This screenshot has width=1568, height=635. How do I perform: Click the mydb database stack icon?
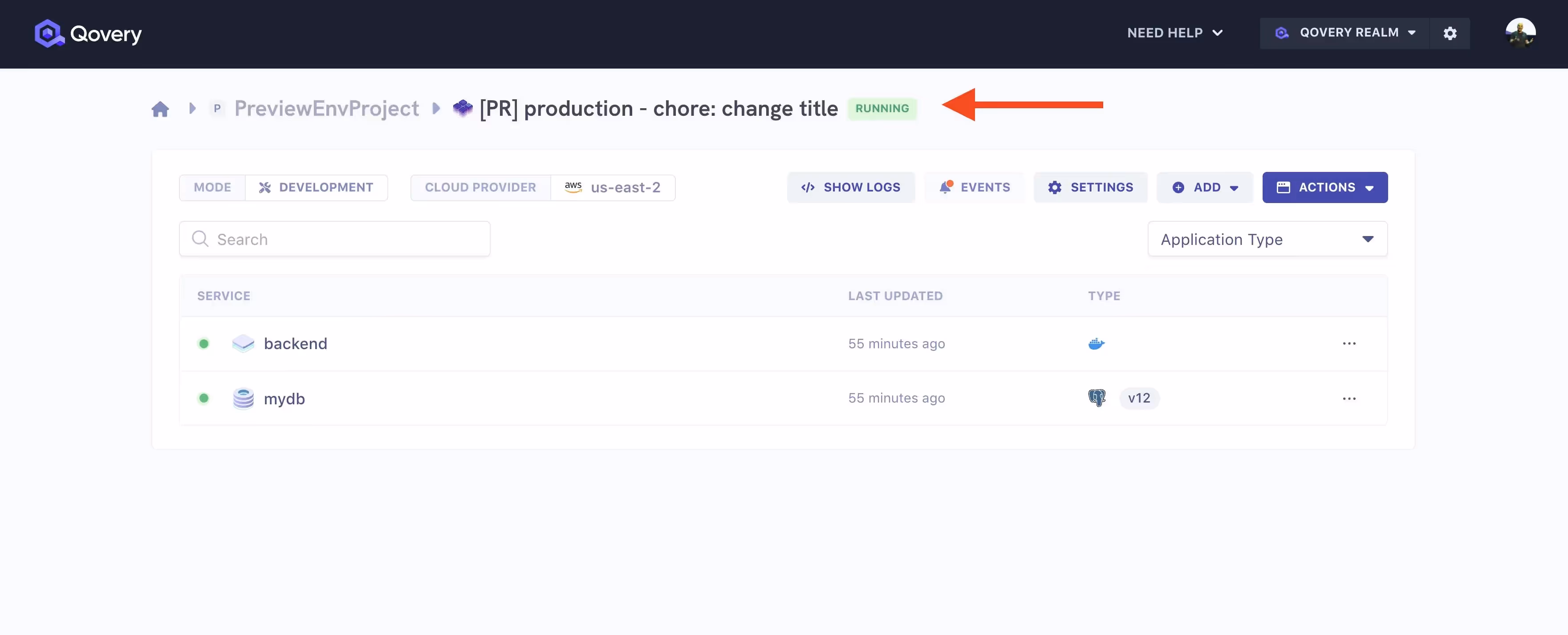[243, 398]
